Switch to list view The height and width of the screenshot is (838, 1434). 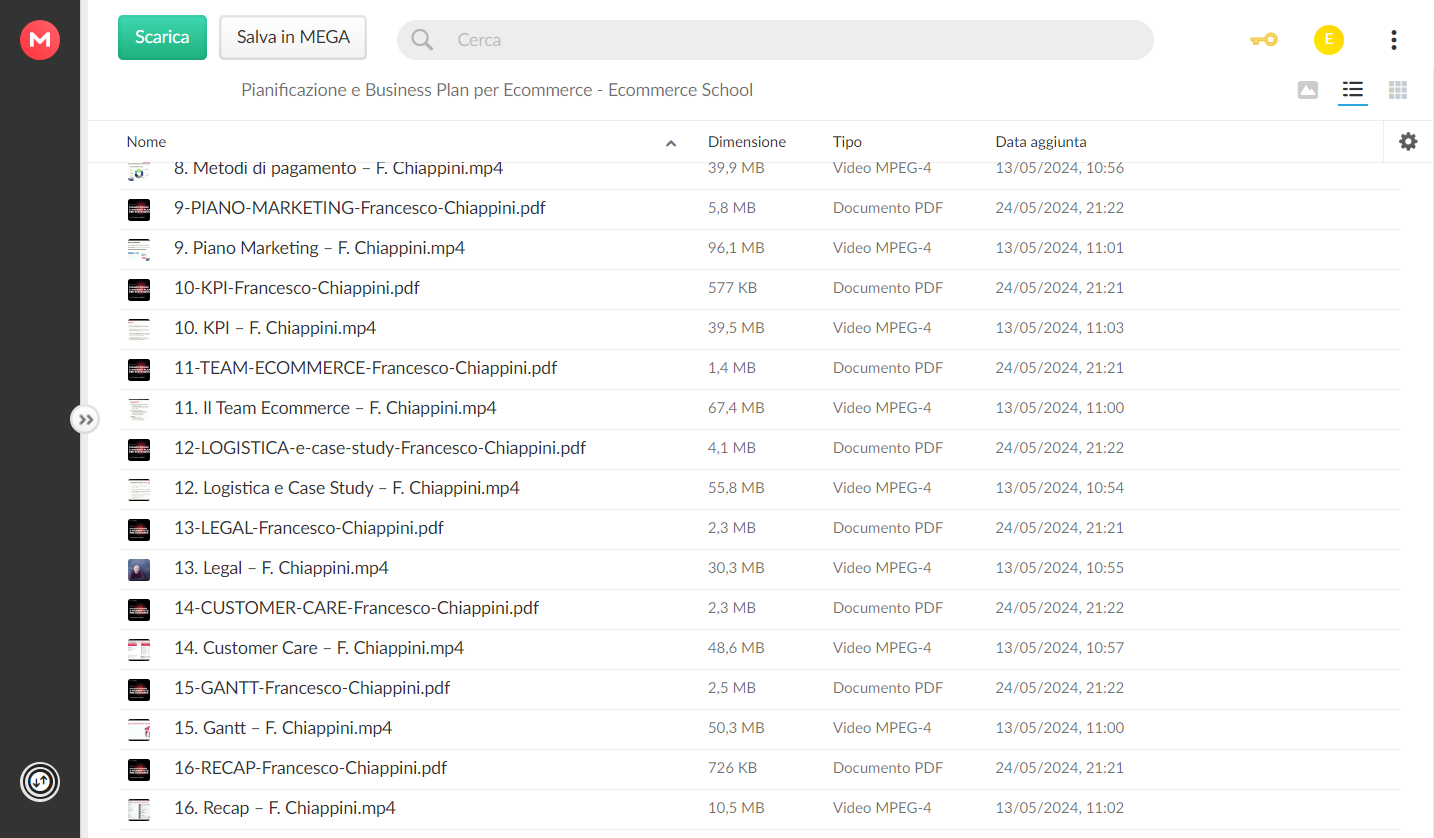click(x=1353, y=90)
